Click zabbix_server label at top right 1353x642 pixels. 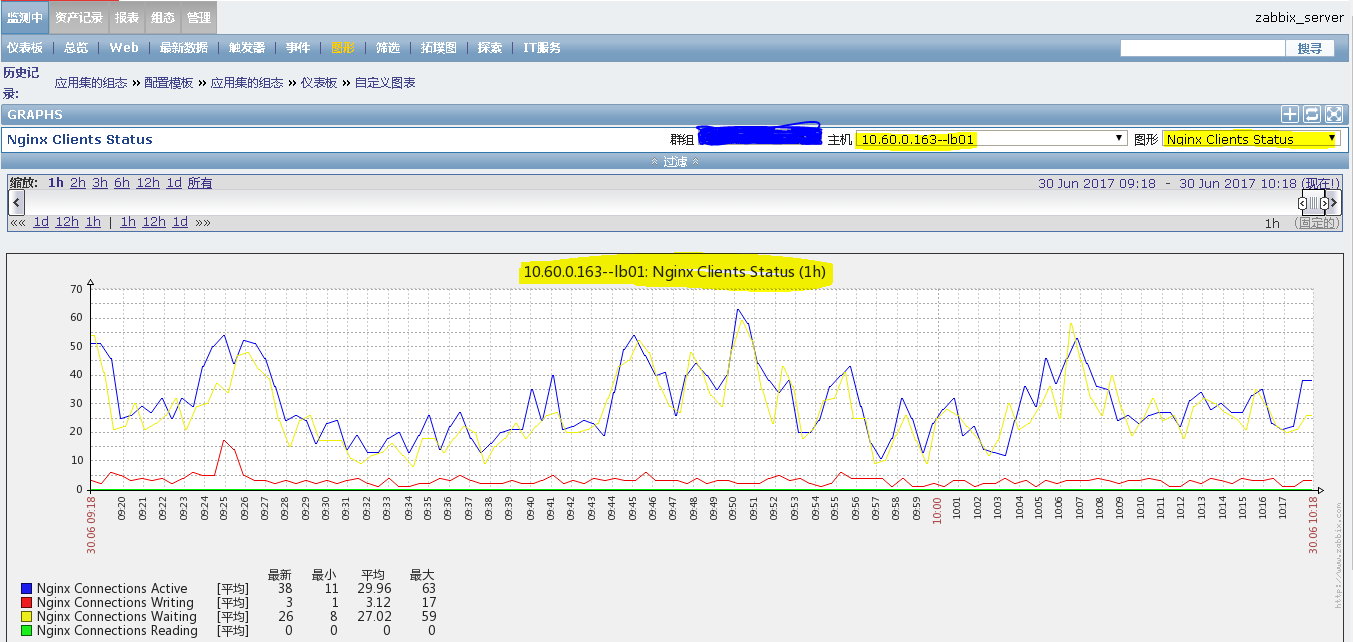pos(1300,17)
